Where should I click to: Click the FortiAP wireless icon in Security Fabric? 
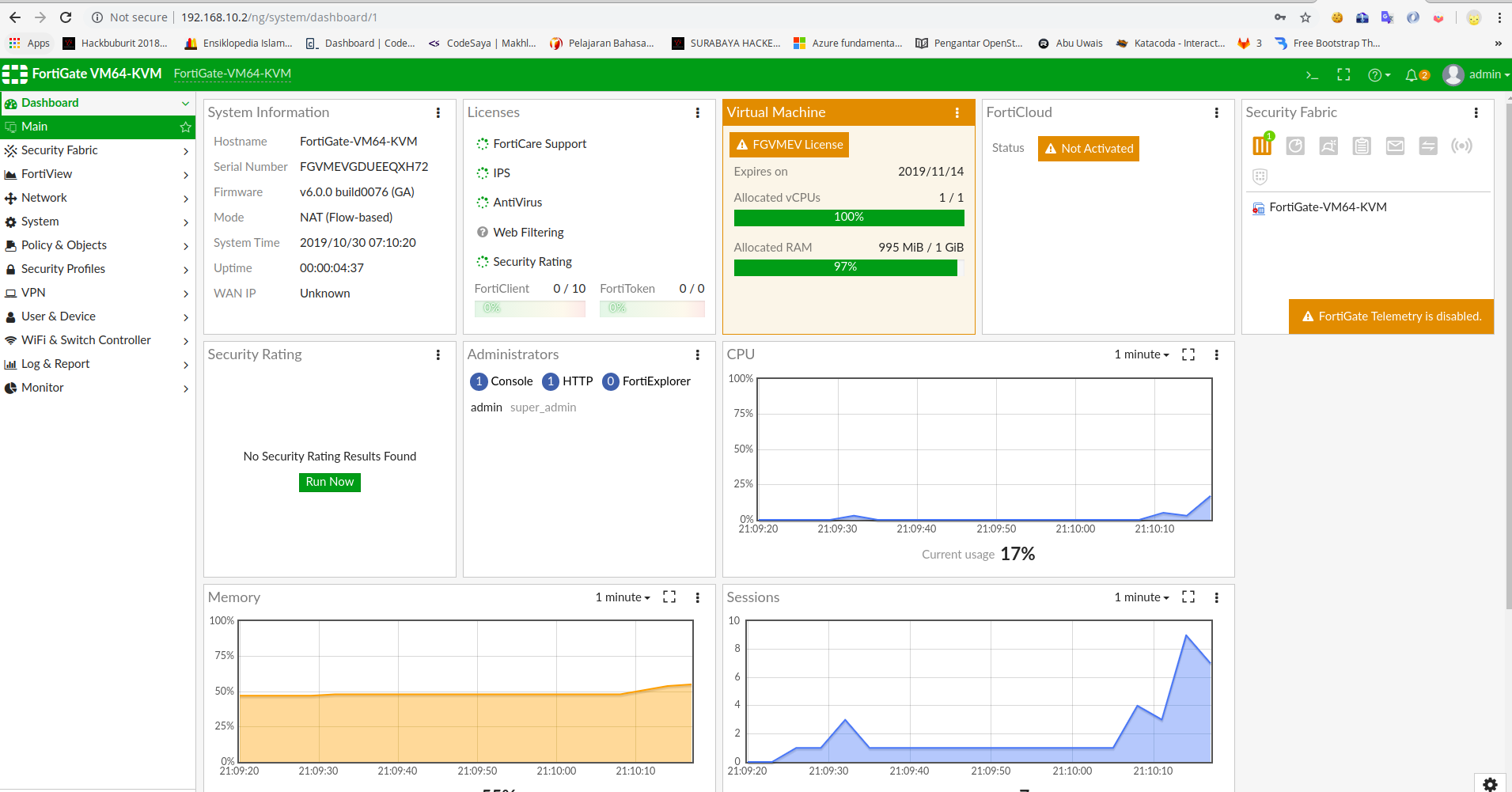[x=1461, y=146]
